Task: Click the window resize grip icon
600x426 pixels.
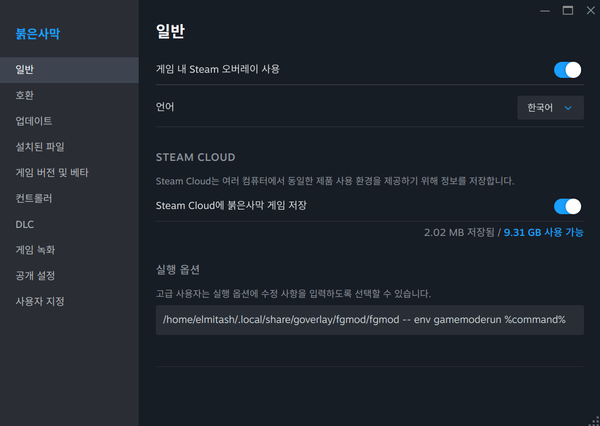Action: (x=595, y=421)
